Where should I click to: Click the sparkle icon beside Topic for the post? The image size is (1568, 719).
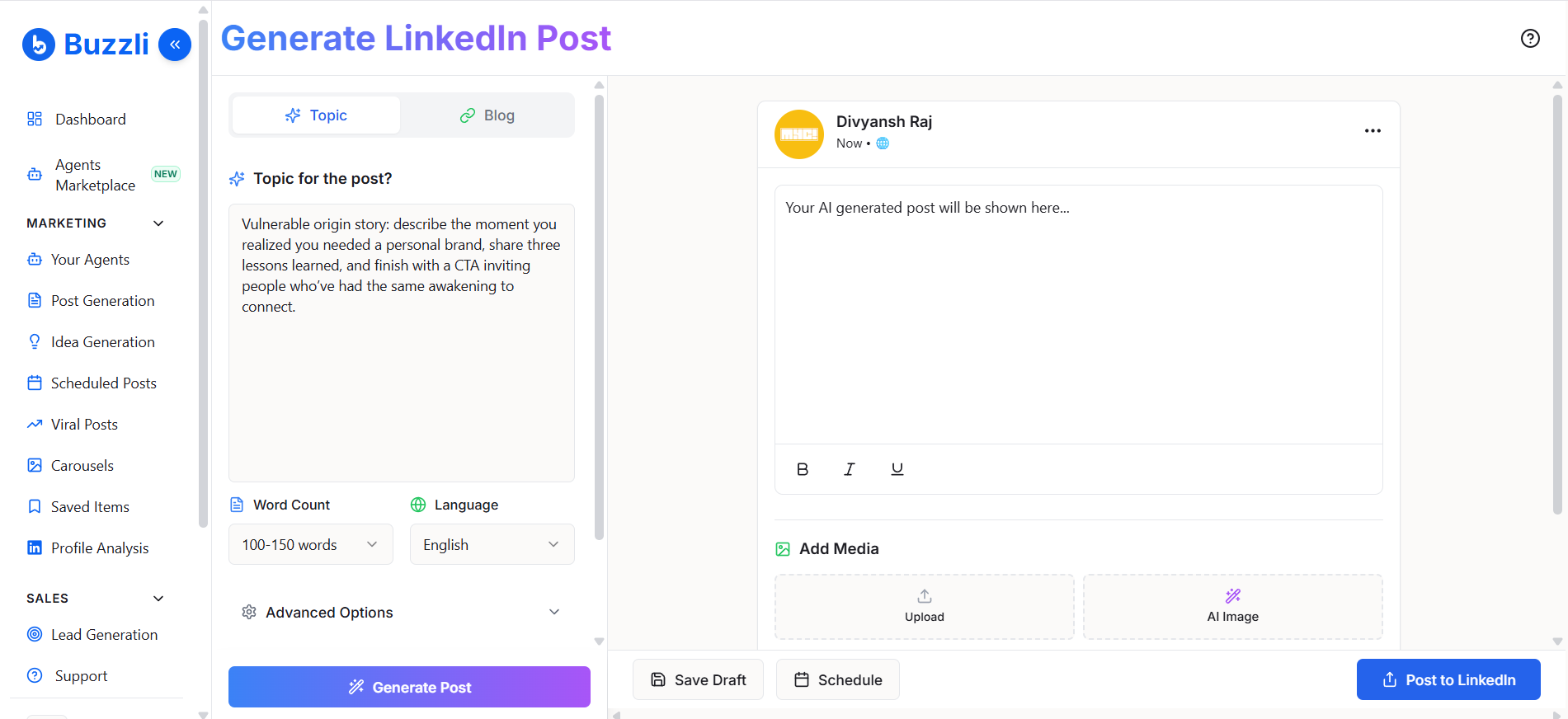tap(237, 179)
